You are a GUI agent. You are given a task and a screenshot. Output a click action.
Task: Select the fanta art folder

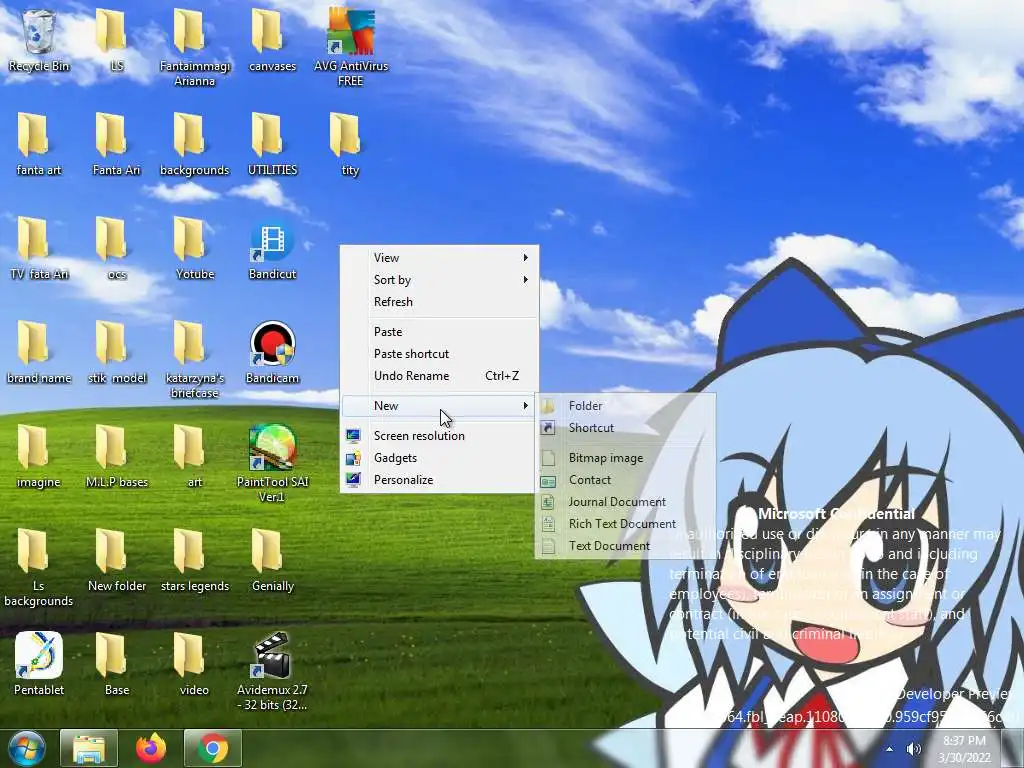pos(39,144)
